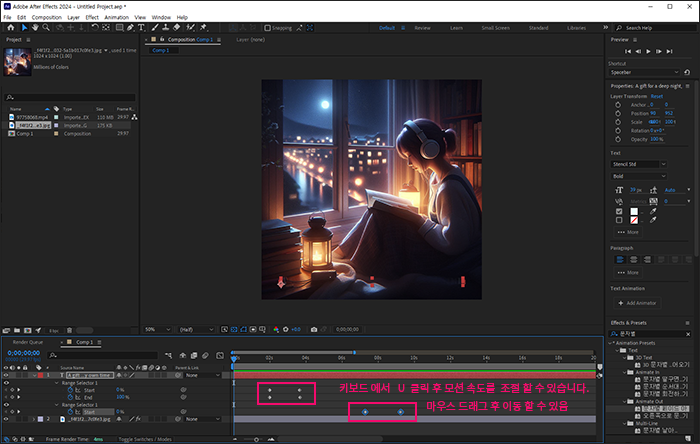This screenshot has width=700, height=444.
Task: Step to next frame in Preview panel
Action: point(658,51)
